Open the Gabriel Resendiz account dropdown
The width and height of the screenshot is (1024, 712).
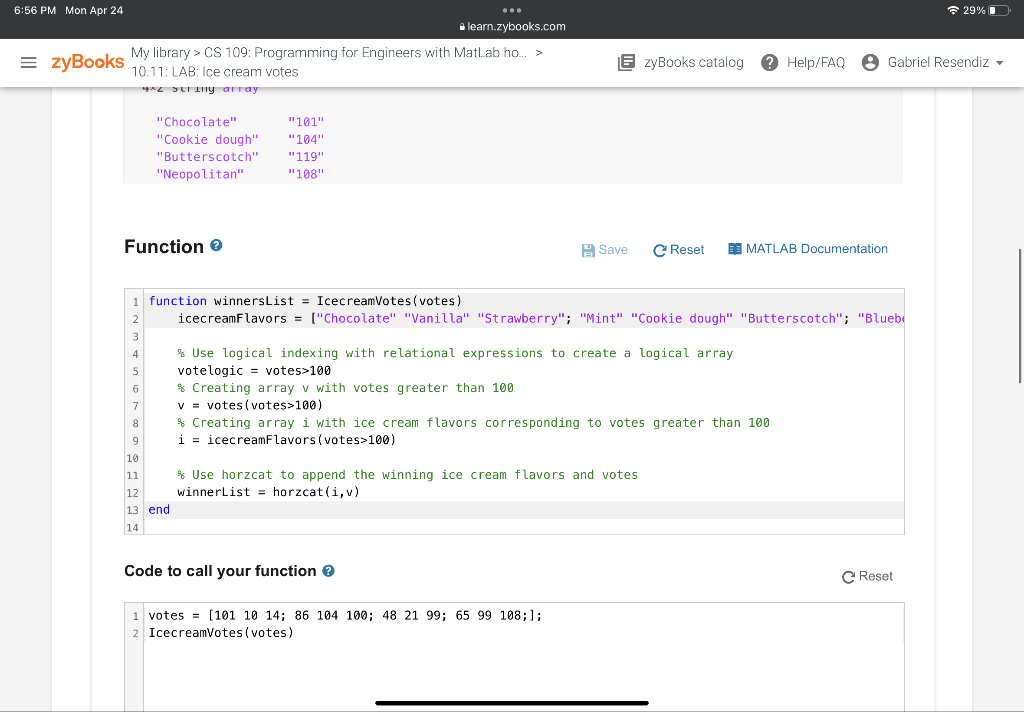[x=930, y=61]
